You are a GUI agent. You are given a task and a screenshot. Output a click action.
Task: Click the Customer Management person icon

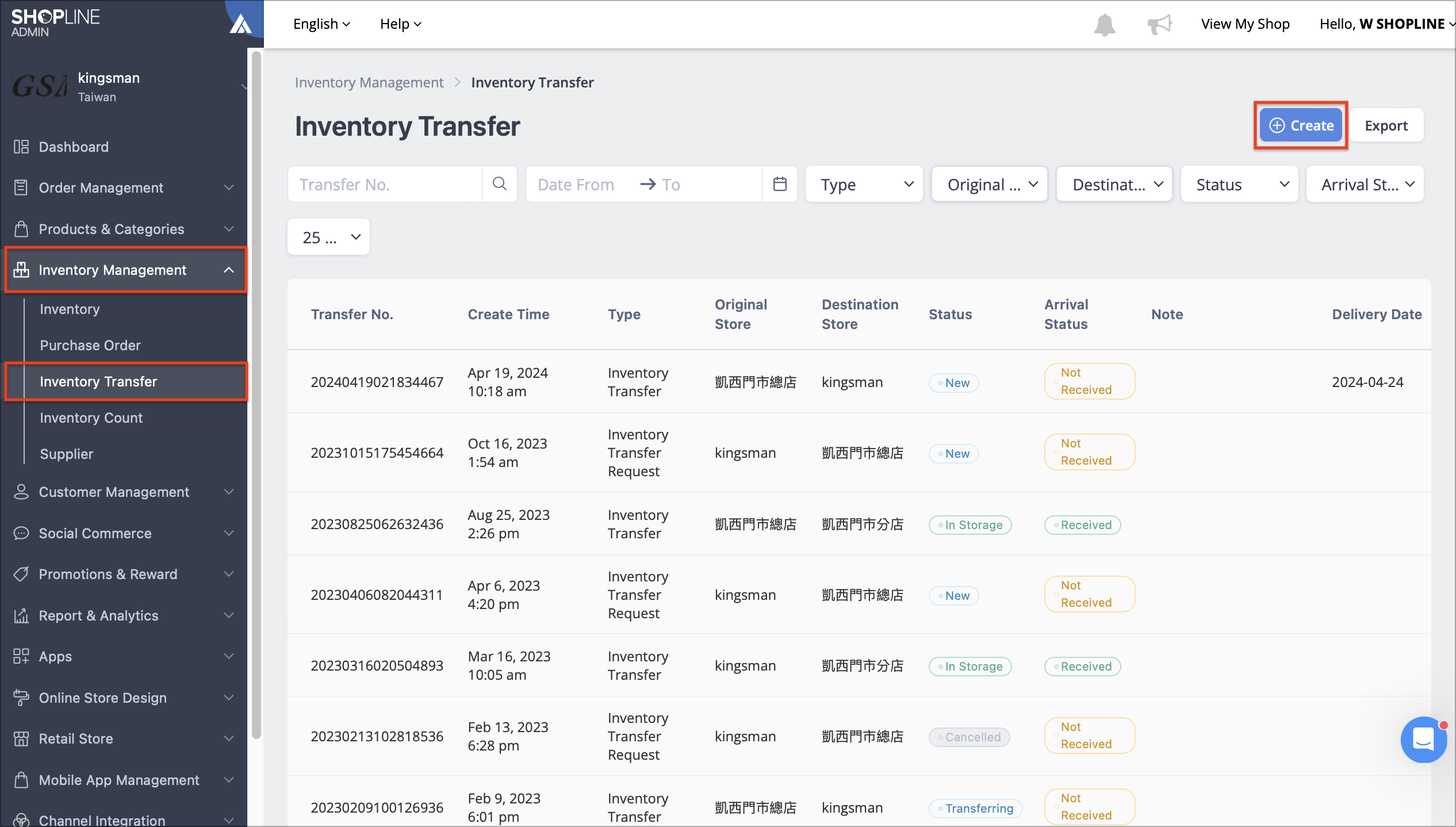pyautogui.click(x=21, y=492)
